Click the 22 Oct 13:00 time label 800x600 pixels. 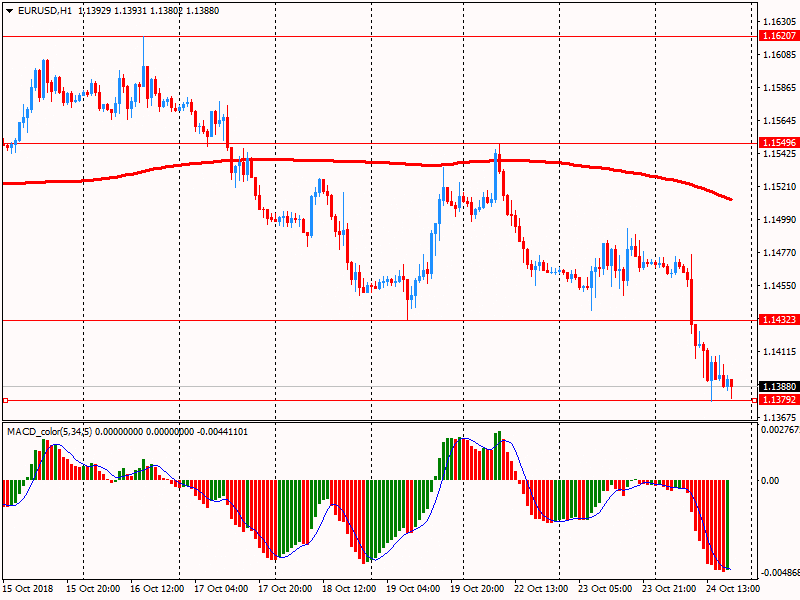click(541, 589)
